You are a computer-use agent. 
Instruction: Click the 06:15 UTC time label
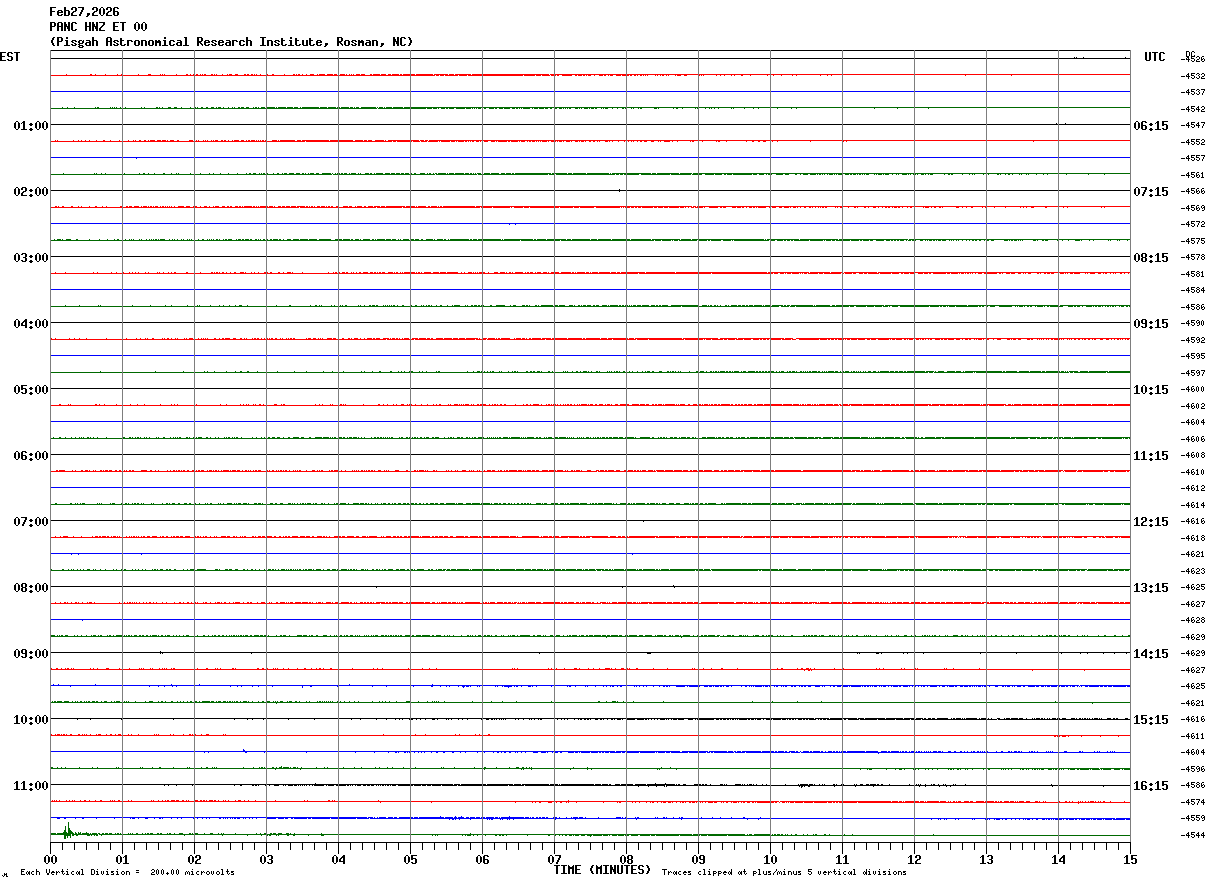pyautogui.click(x=1150, y=126)
